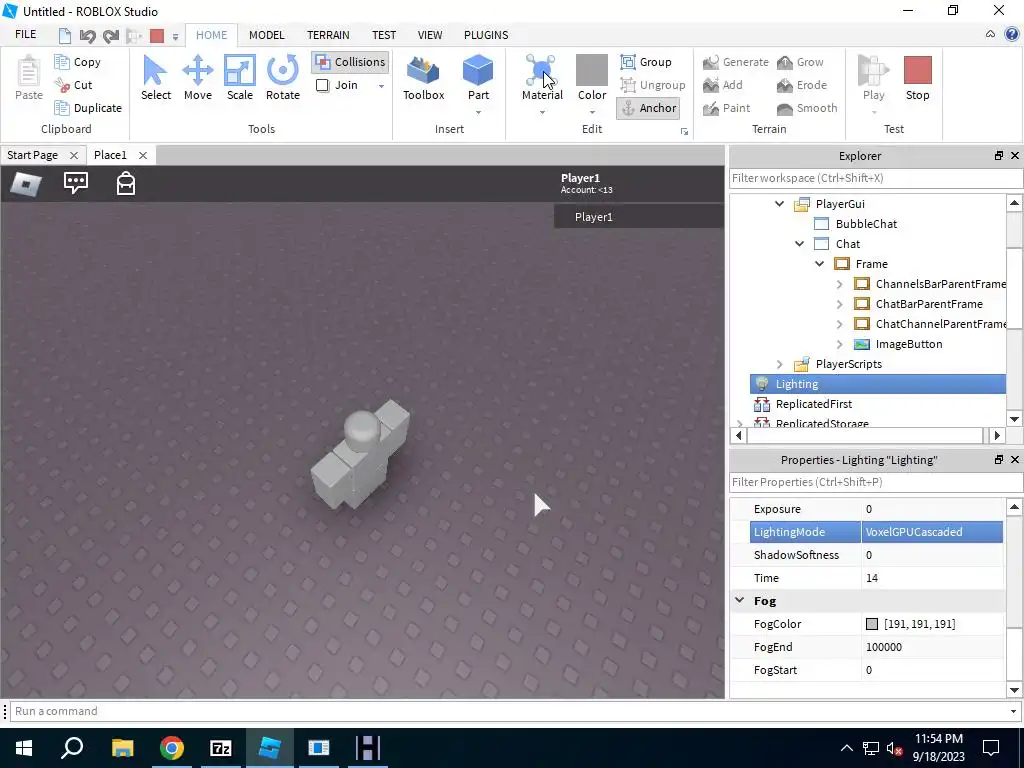Screen dimensions: 1024x768
Task: Switch to the TERRAIN ribbon tab
Action: pyautogui.click(x=328, y=35)
